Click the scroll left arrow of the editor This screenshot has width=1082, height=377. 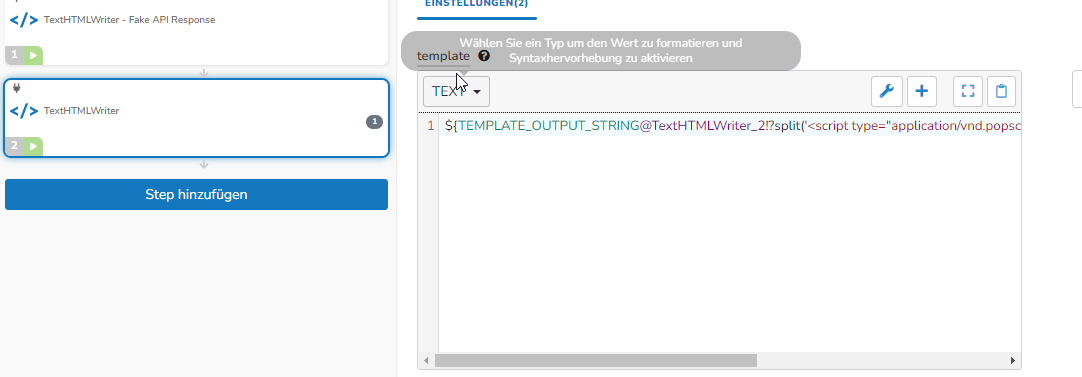click(x=426, y=360)
